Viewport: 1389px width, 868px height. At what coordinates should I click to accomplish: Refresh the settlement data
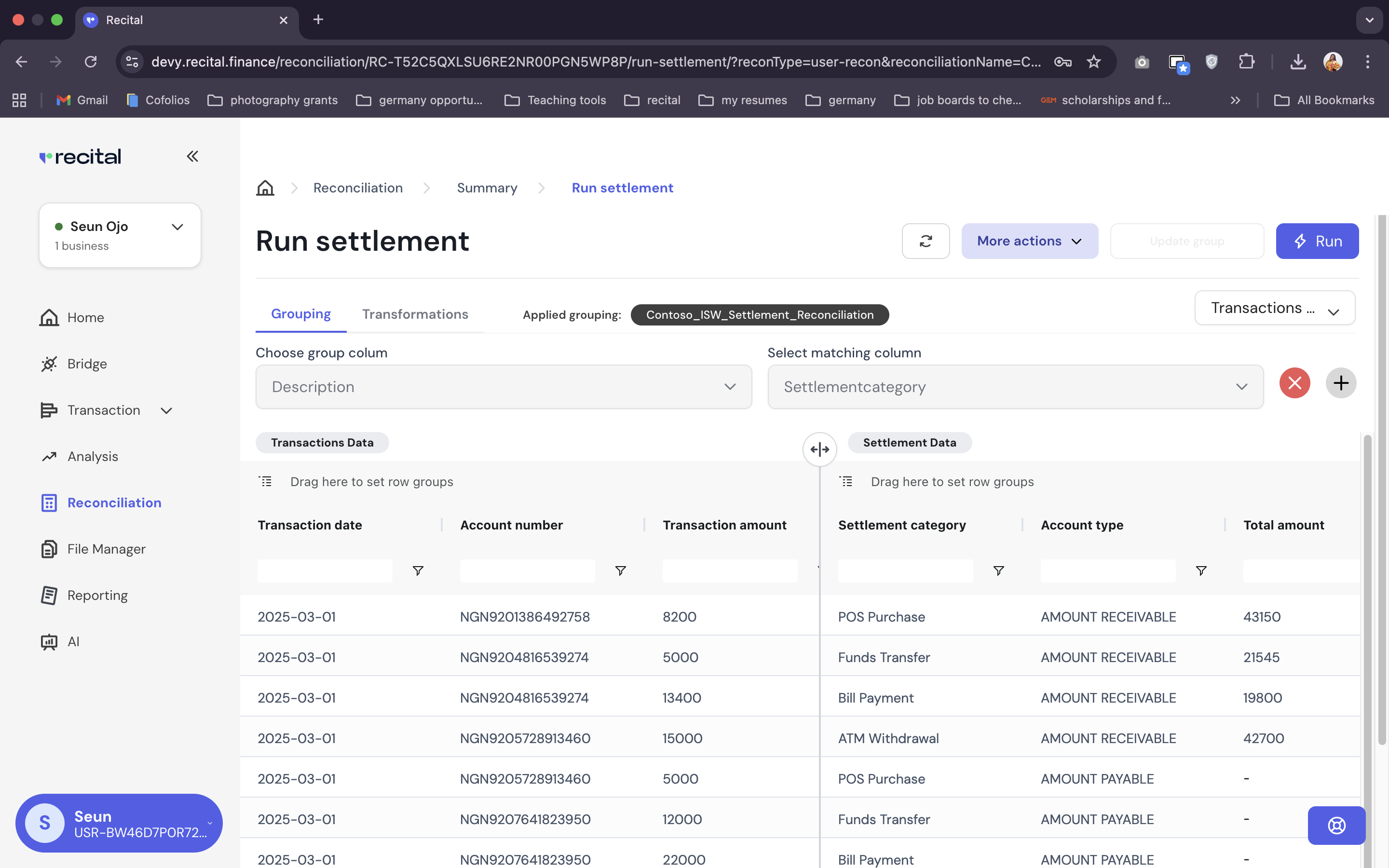click(x=925, y=241)
